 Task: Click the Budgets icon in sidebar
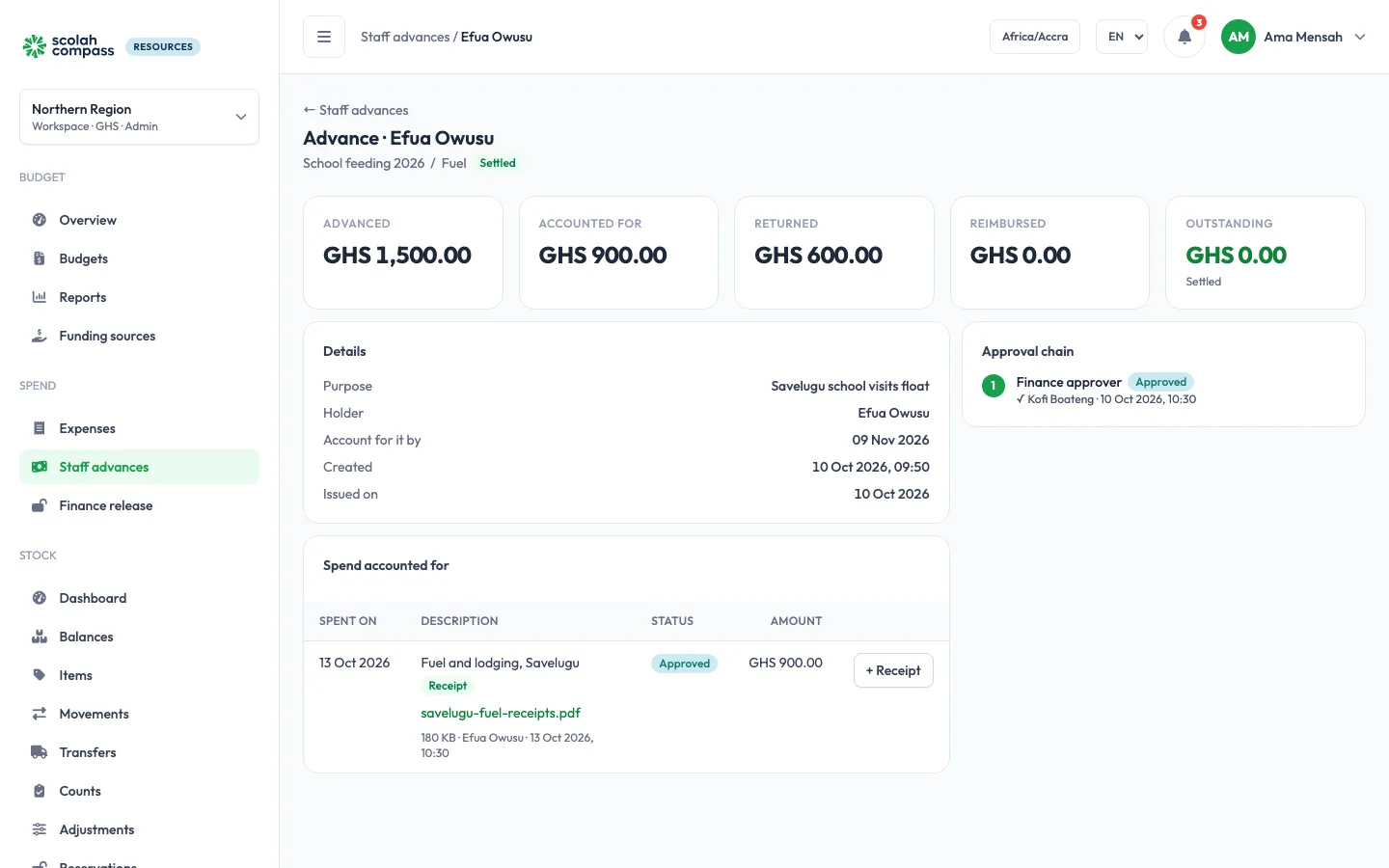40,258
